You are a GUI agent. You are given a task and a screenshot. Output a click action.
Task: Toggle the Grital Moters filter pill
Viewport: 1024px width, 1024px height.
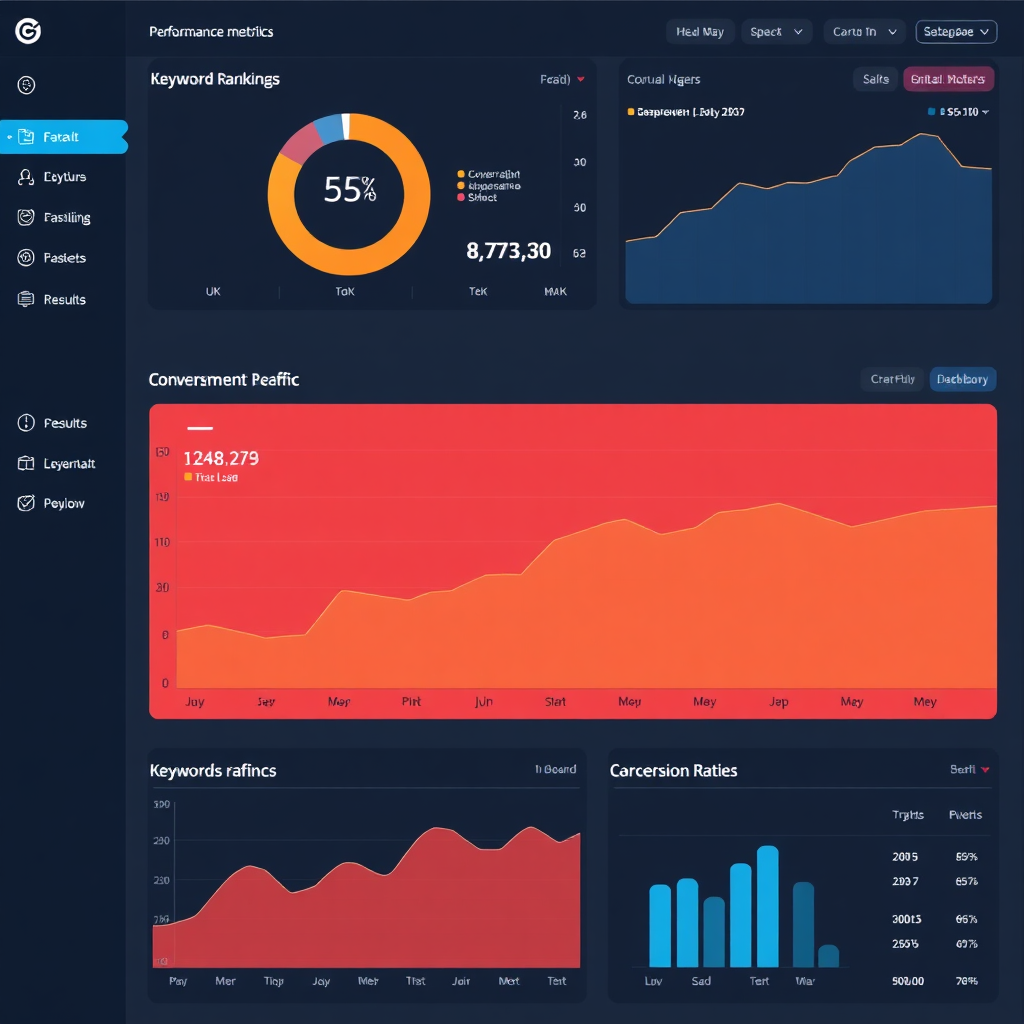tap(948, 79)
